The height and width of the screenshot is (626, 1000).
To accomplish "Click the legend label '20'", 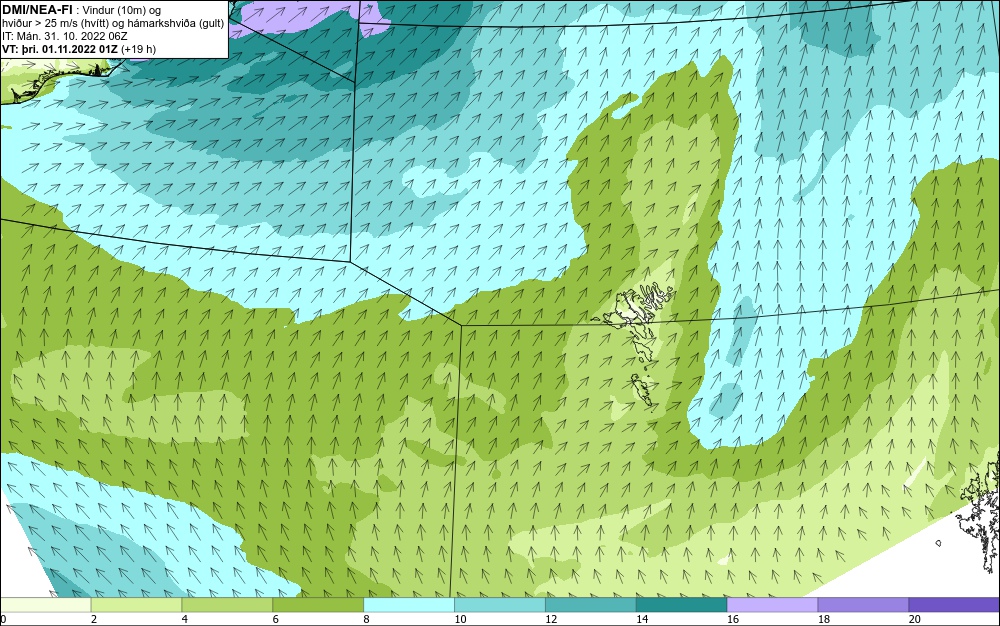I will click(x=915, y=619).
